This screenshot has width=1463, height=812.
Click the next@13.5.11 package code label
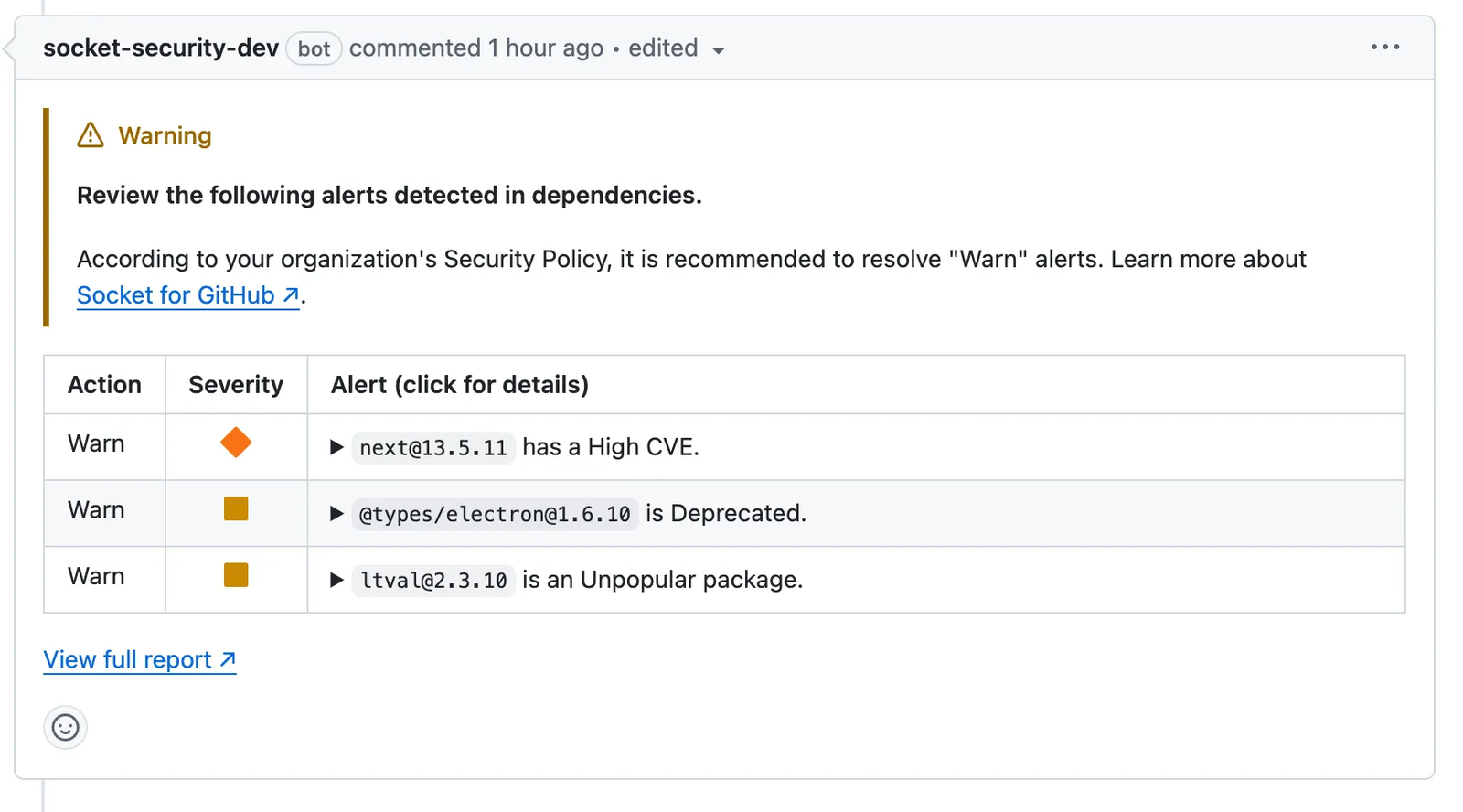point(432,448)
